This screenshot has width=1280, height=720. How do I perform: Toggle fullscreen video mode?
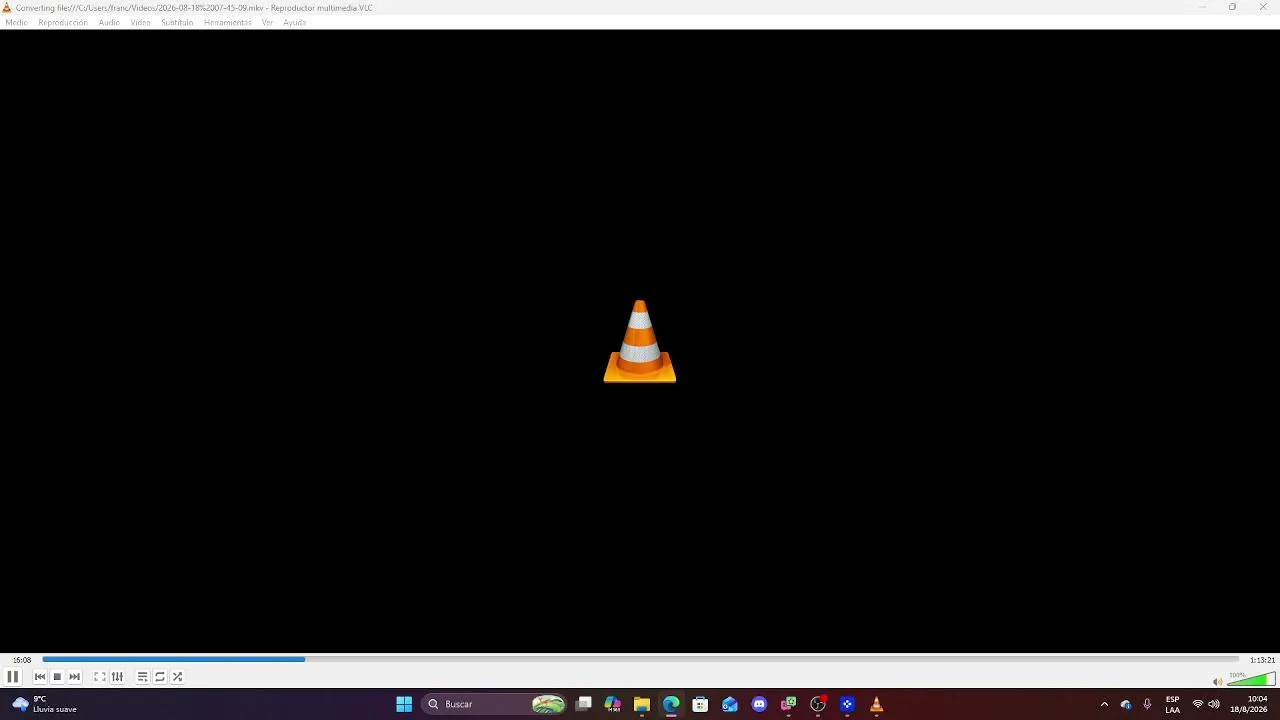pyautogui.click(x=100, y=677)
